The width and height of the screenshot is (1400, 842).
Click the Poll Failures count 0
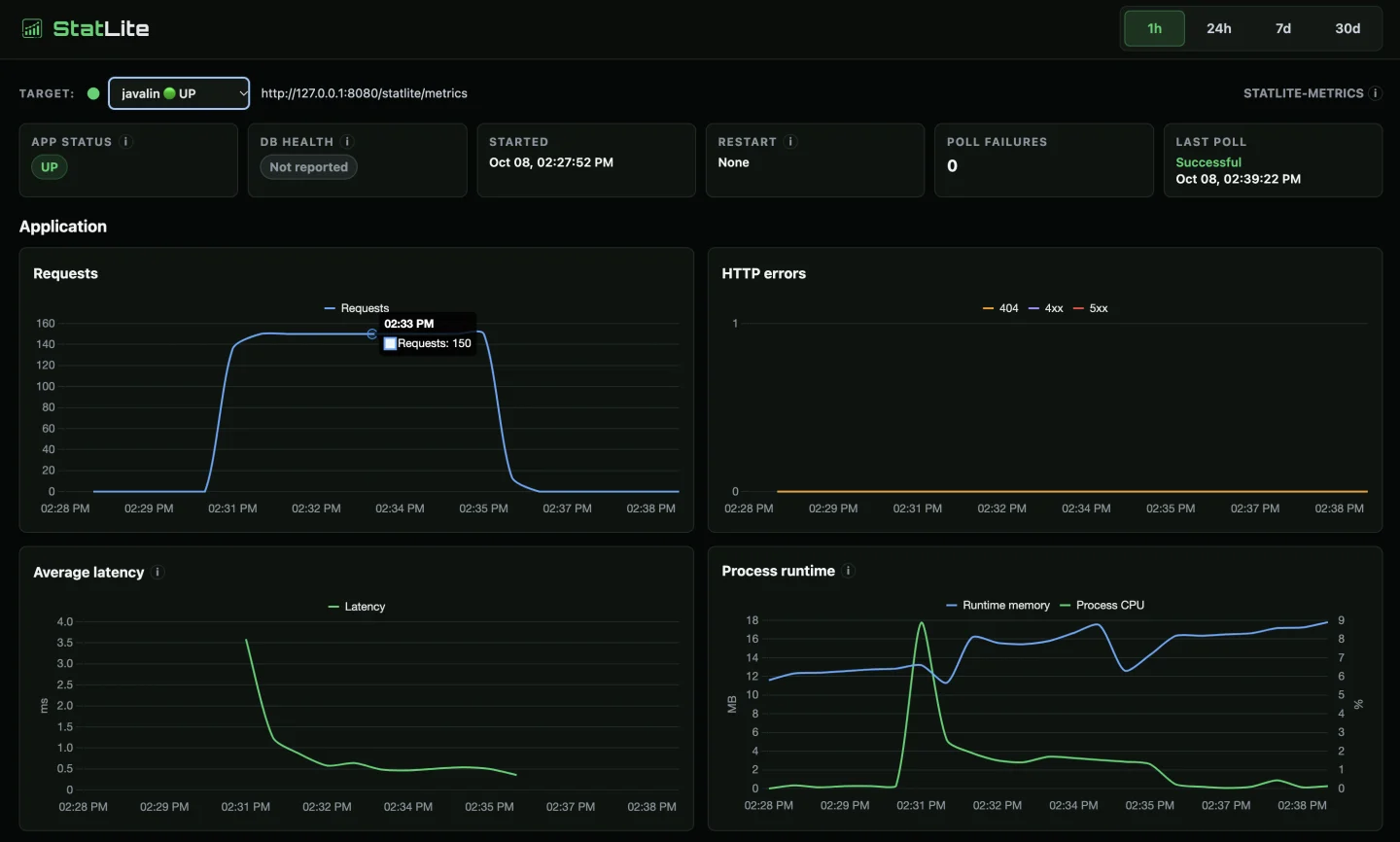click(952, 166)
